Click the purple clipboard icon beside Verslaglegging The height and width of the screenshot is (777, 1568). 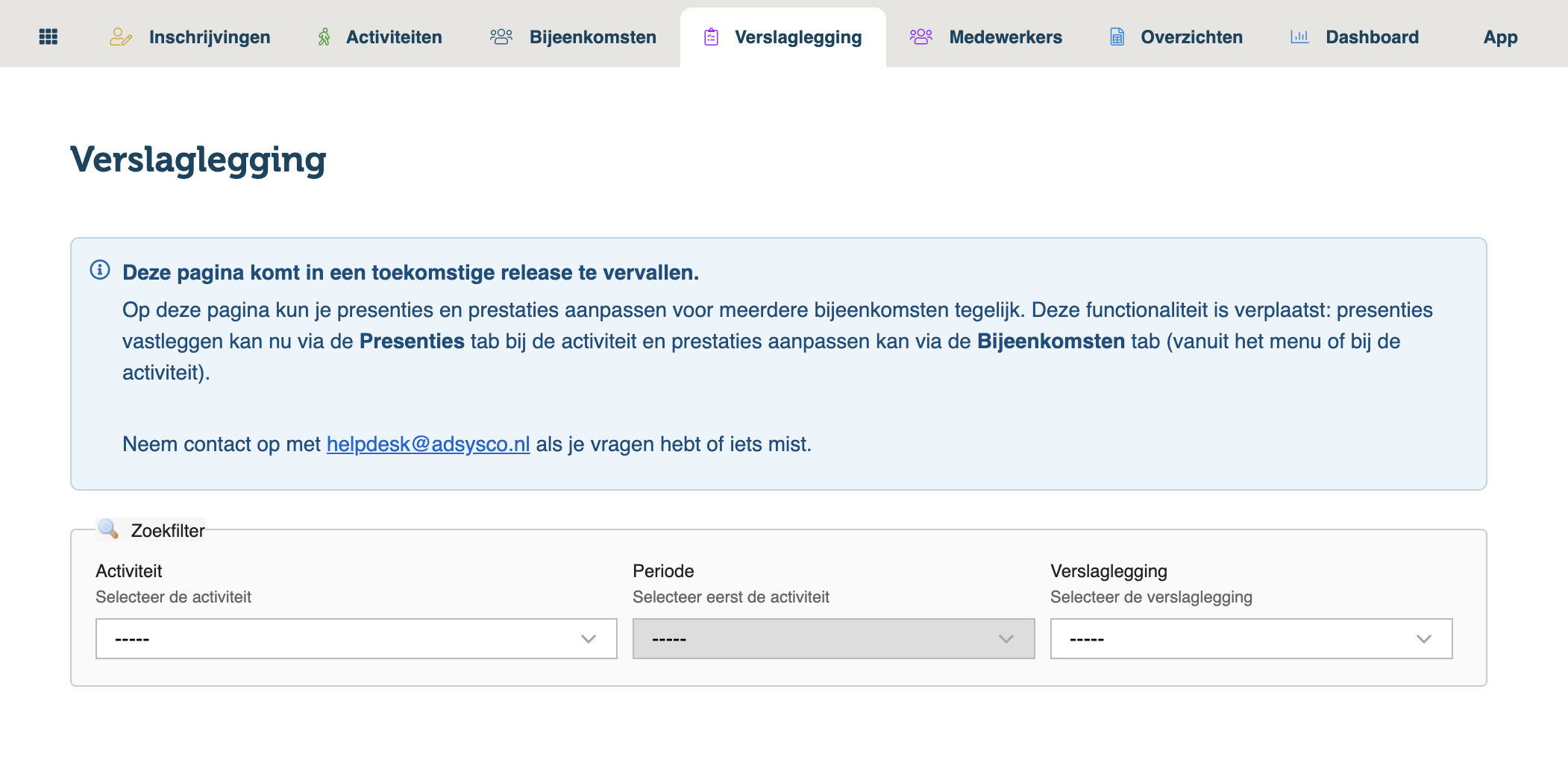coord(711,37)
